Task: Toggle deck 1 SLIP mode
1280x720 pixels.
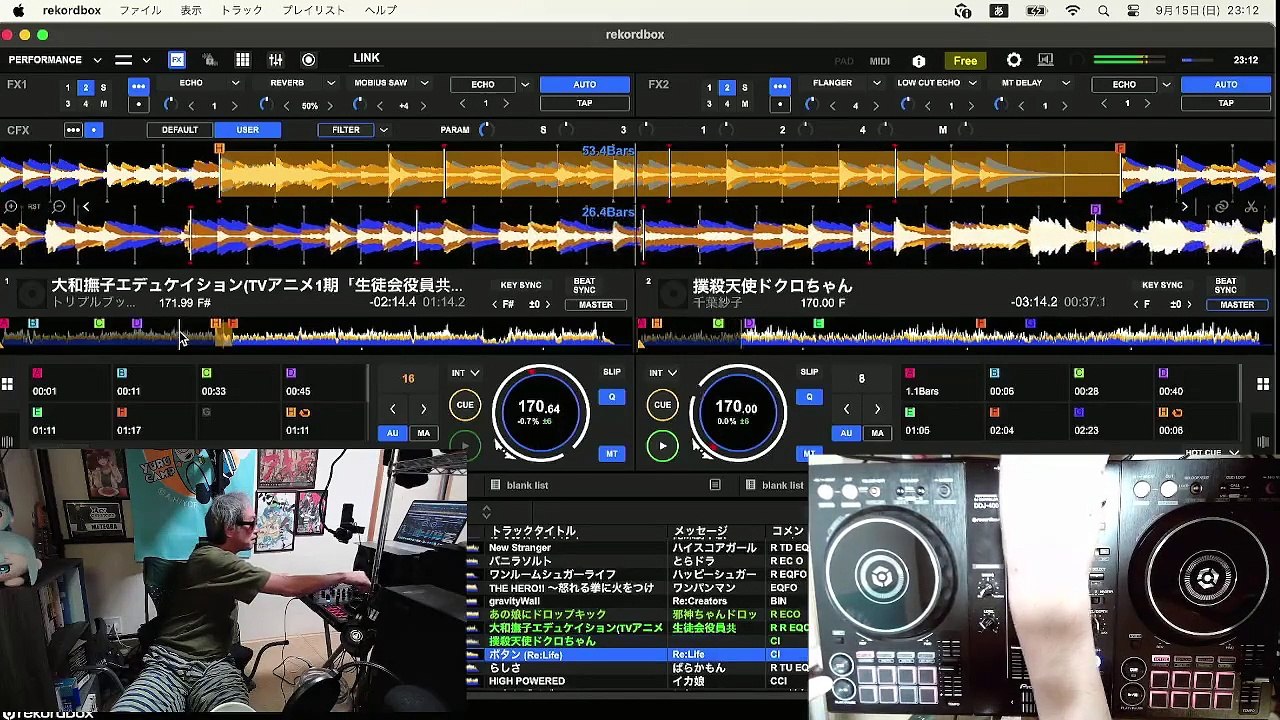Action: (612, 372)
